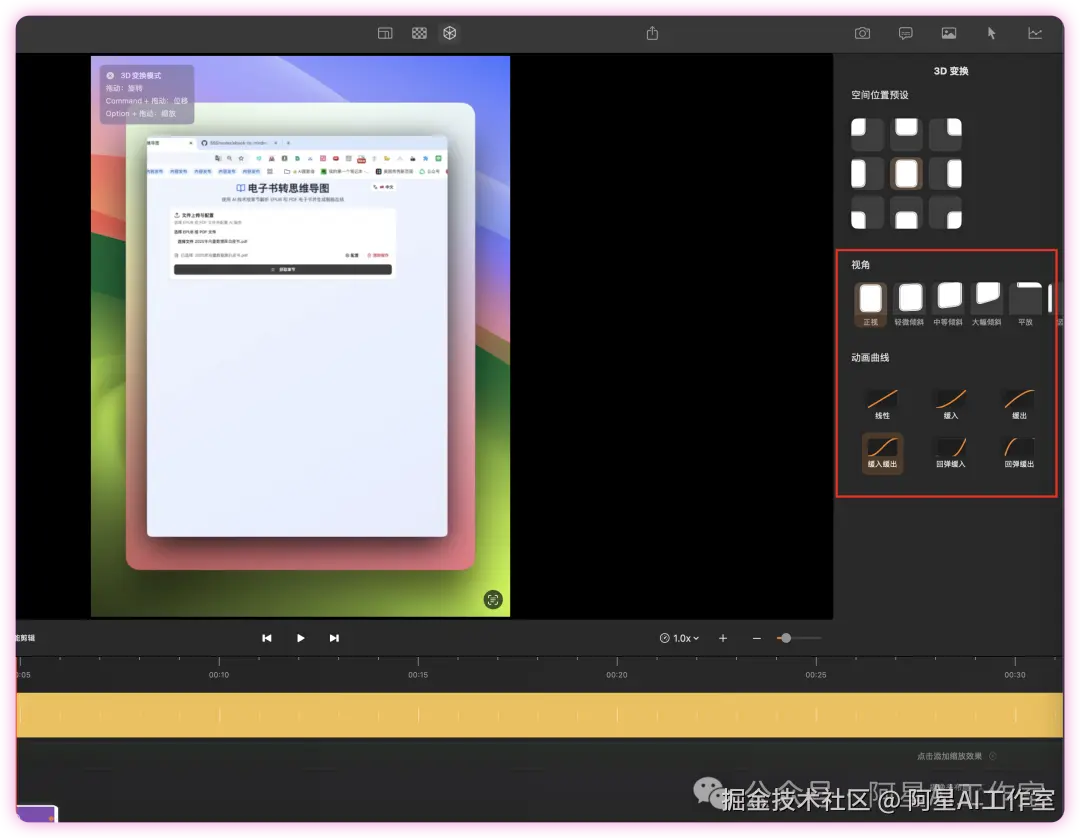Click the timeline zoom slider handle

point(786,638)
